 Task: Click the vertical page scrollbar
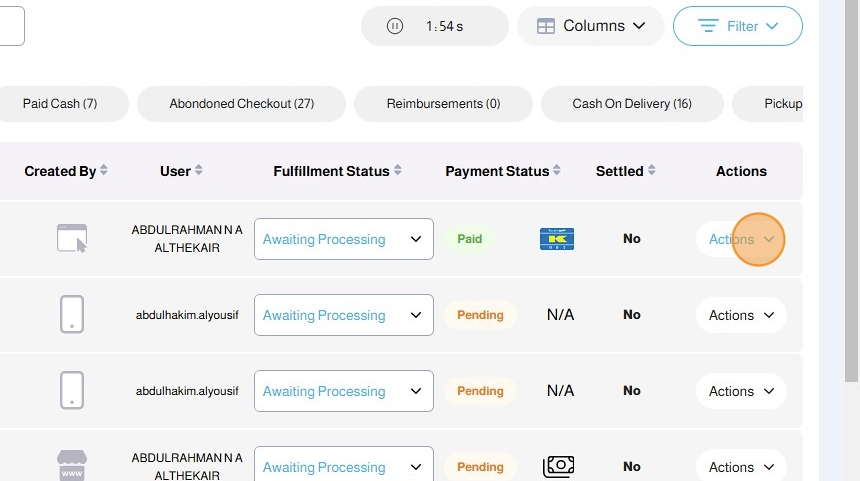coord(852,200)
